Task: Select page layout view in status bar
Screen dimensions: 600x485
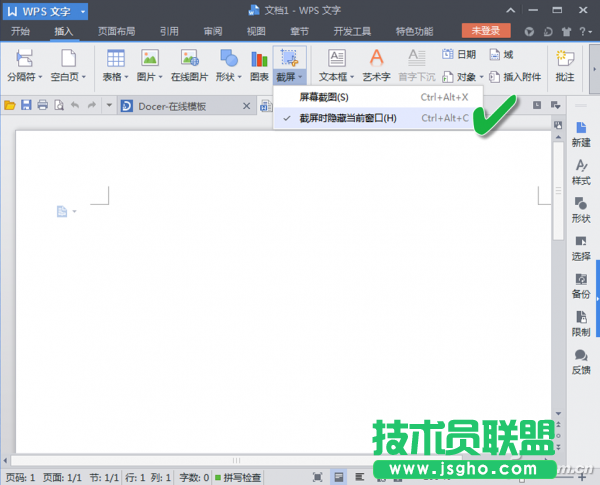Action: click(339, 477)
